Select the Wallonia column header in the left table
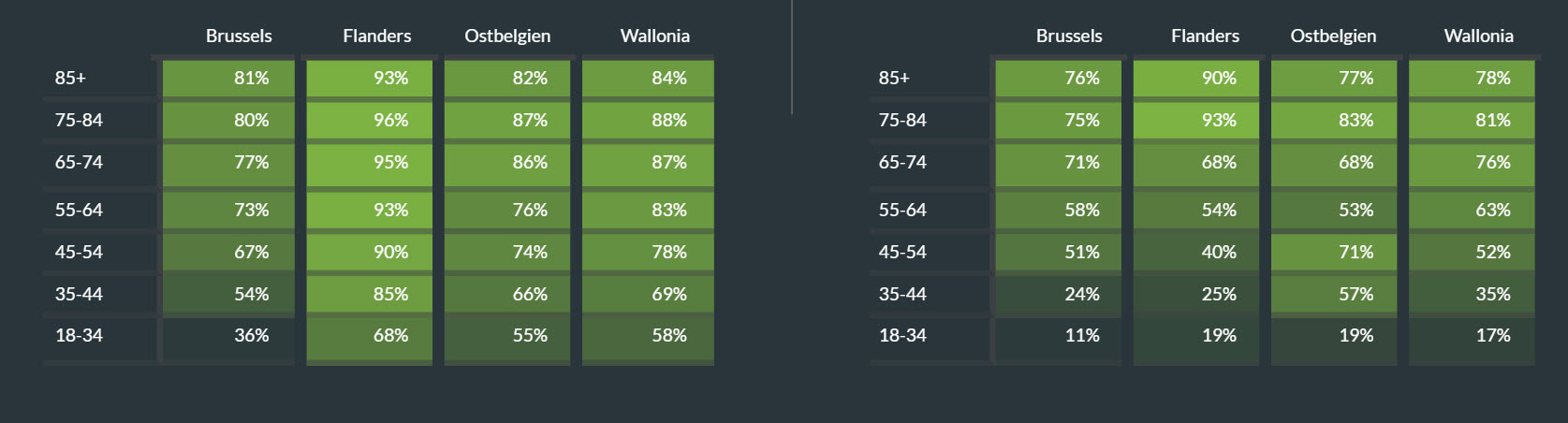 [654, 36]
